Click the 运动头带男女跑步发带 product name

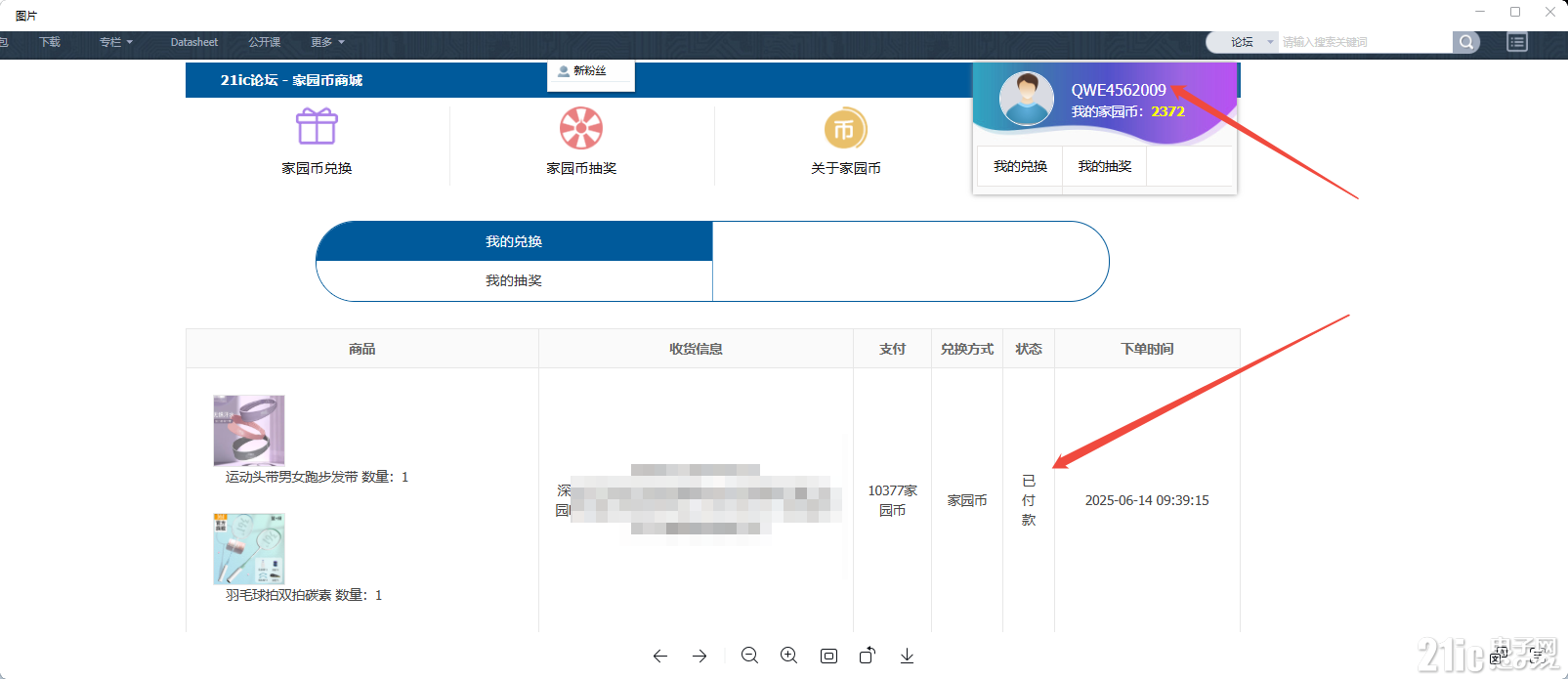(x=291, y=477)
